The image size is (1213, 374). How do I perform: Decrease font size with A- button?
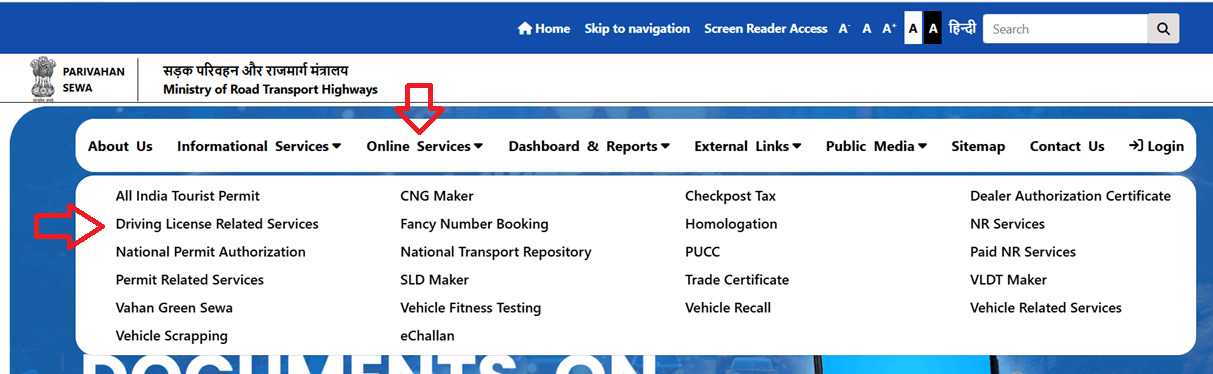click(844, 29)
